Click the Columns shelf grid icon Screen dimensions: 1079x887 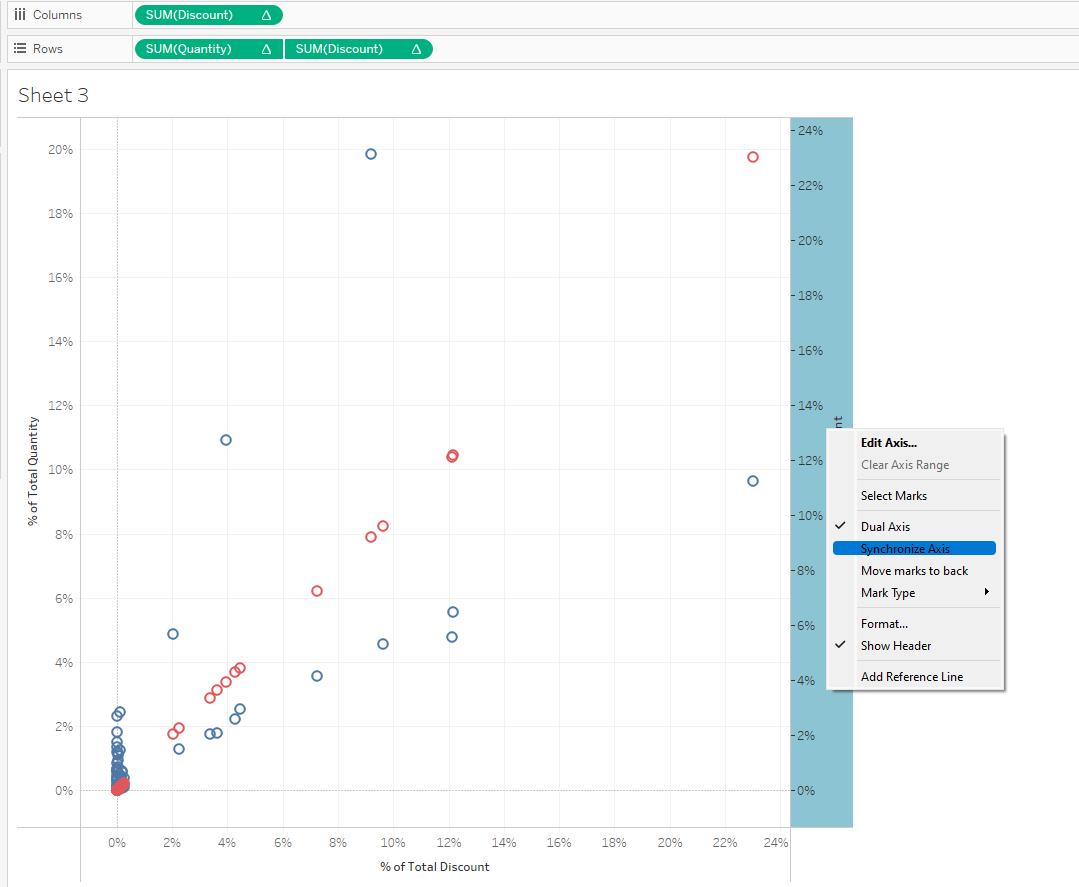point(21,14)
